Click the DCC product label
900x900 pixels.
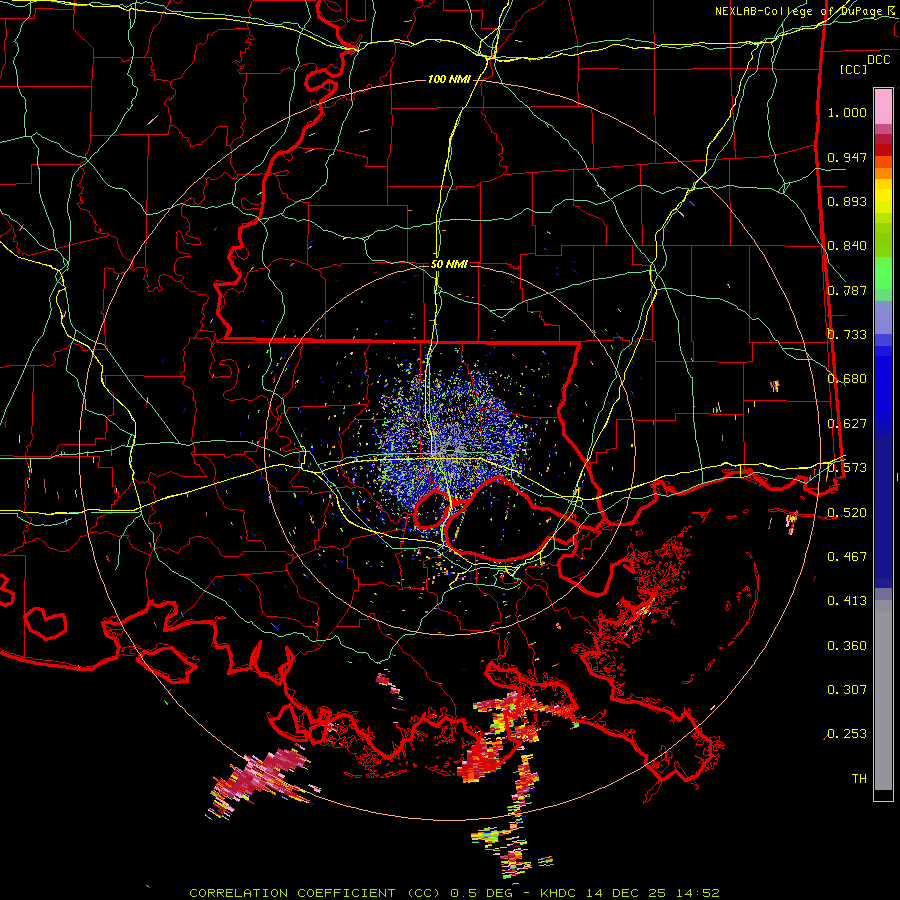point(878,60)
